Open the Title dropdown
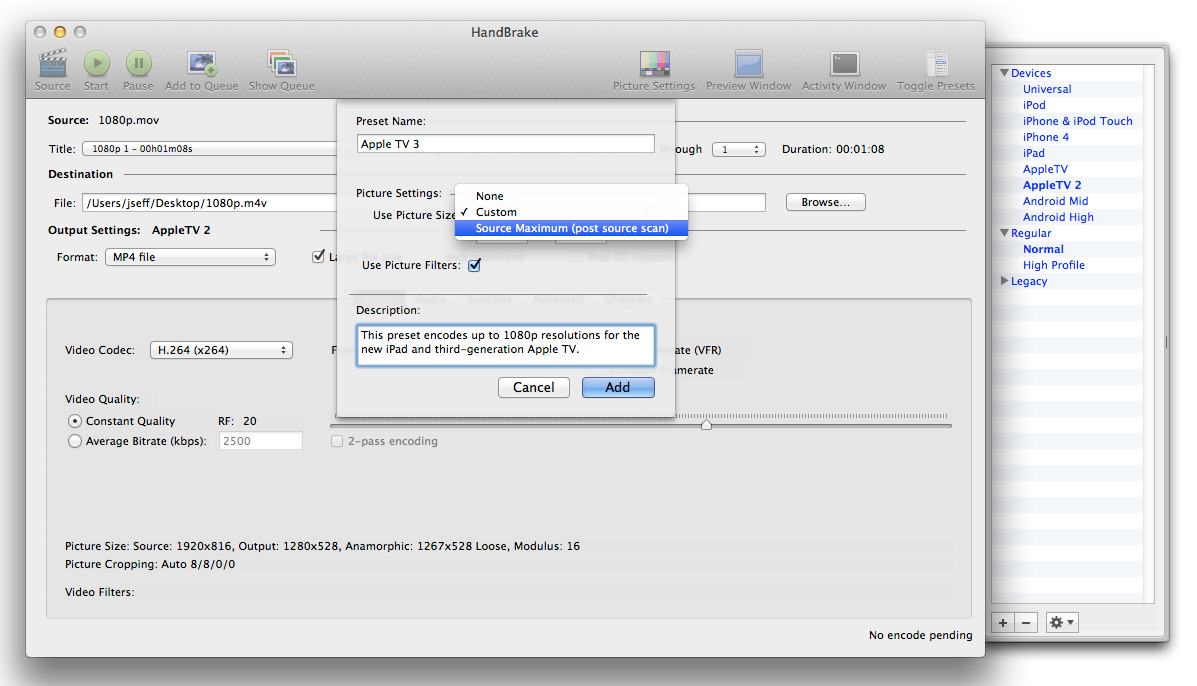 (208, 149)
